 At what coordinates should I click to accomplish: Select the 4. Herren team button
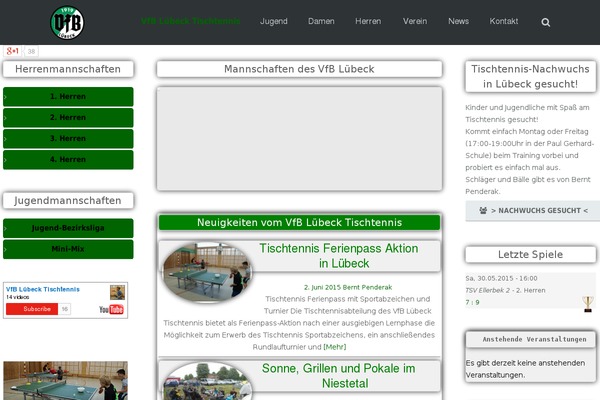68,160
